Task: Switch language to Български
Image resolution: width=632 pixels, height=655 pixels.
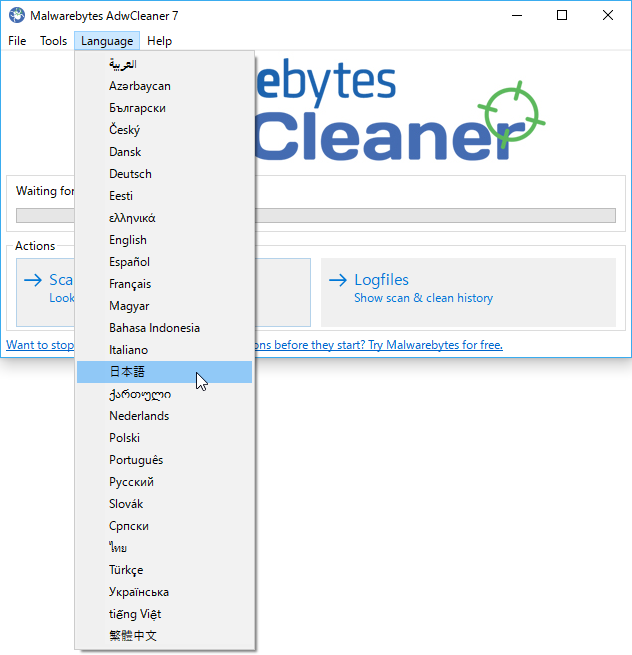Action: [x=165, y=108]
